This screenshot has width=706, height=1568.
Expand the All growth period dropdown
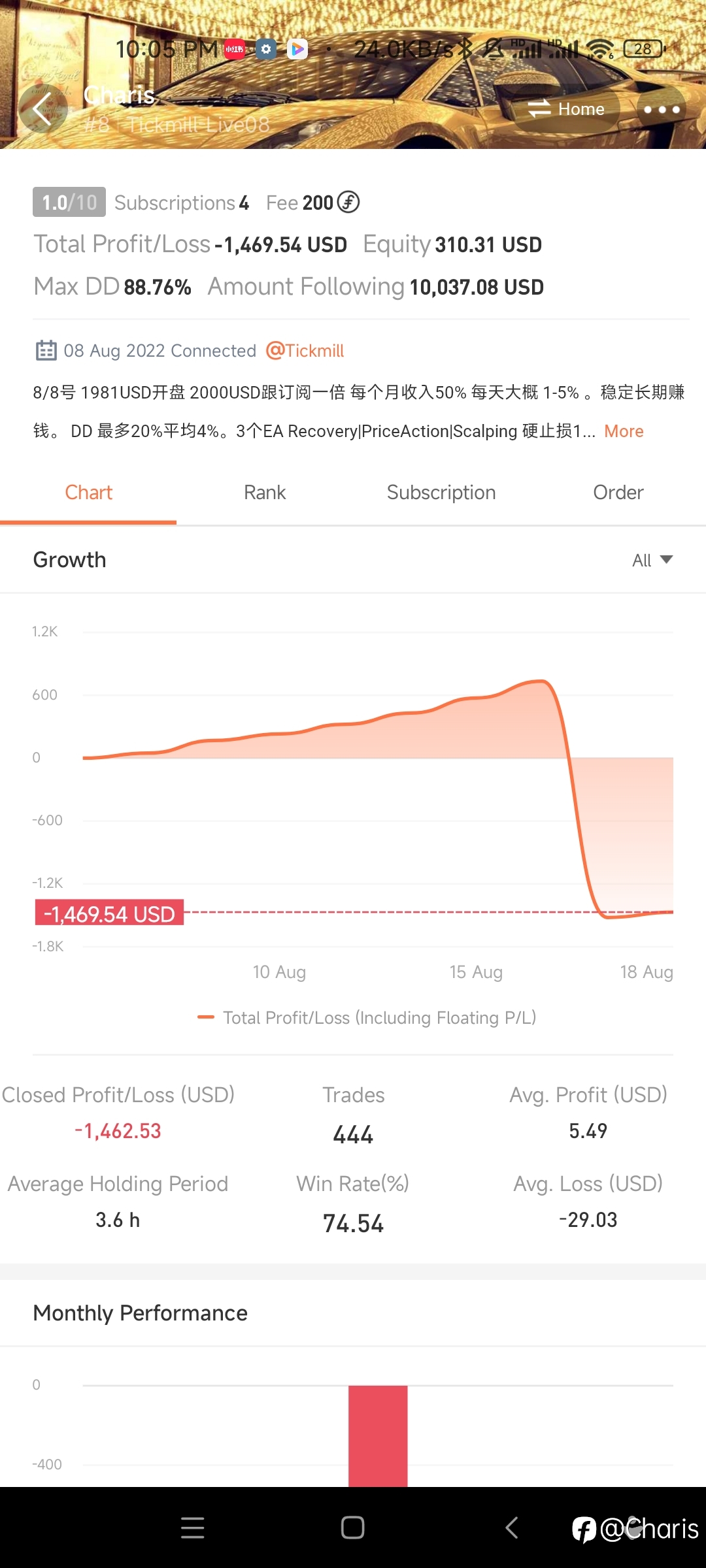(652, 560)
